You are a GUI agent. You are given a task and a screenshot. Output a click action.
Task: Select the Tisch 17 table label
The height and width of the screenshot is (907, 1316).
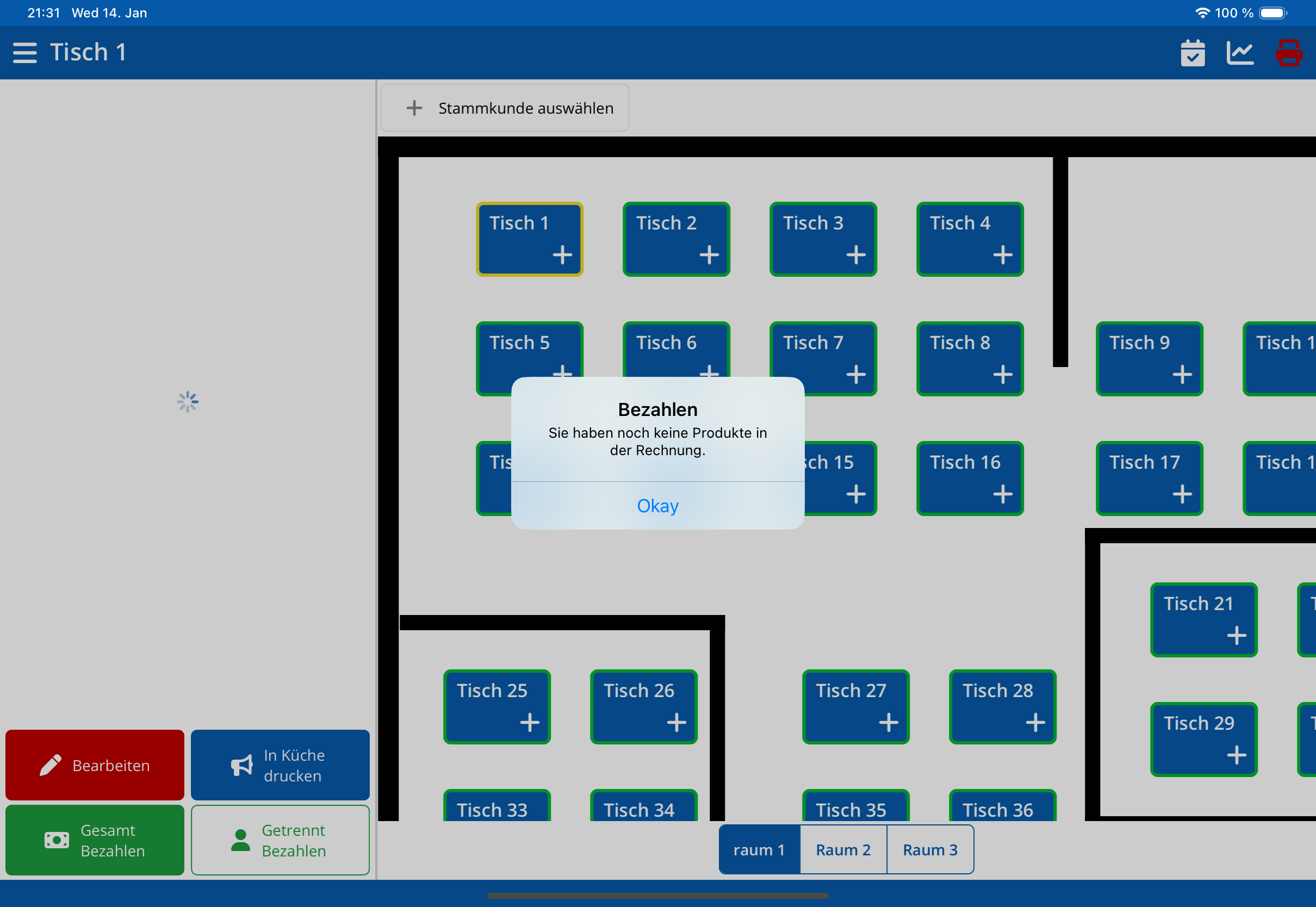[x=1144, y=462]
